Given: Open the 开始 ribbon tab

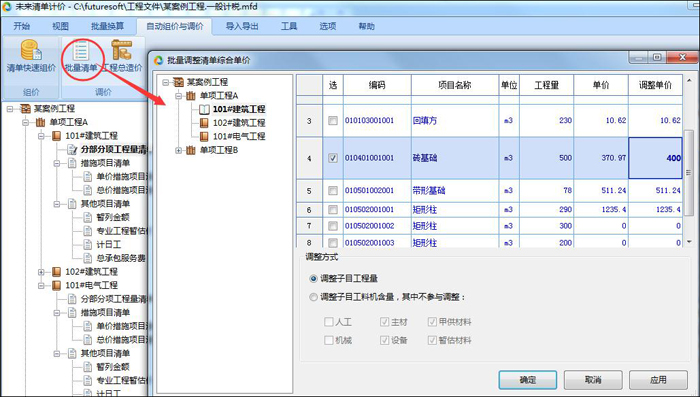Looking at the screenshot, I should pyautogui.click(x=21, y=26).
